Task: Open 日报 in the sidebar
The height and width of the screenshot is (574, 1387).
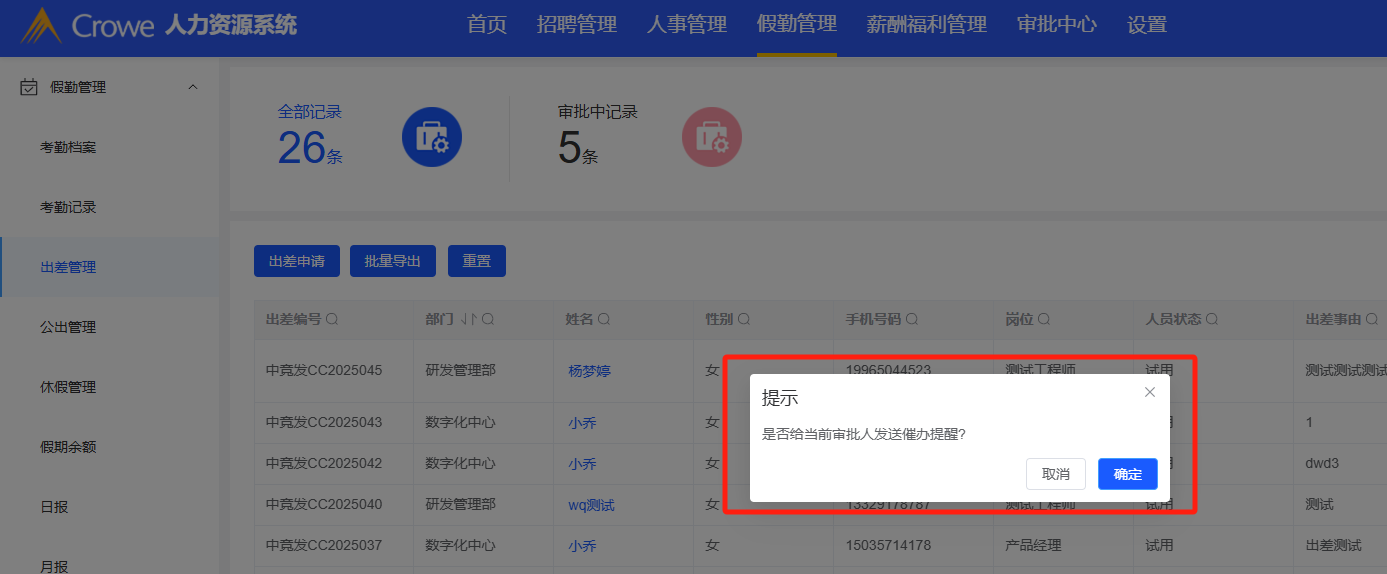Action: pyautogui.click(x=54, y=507)
